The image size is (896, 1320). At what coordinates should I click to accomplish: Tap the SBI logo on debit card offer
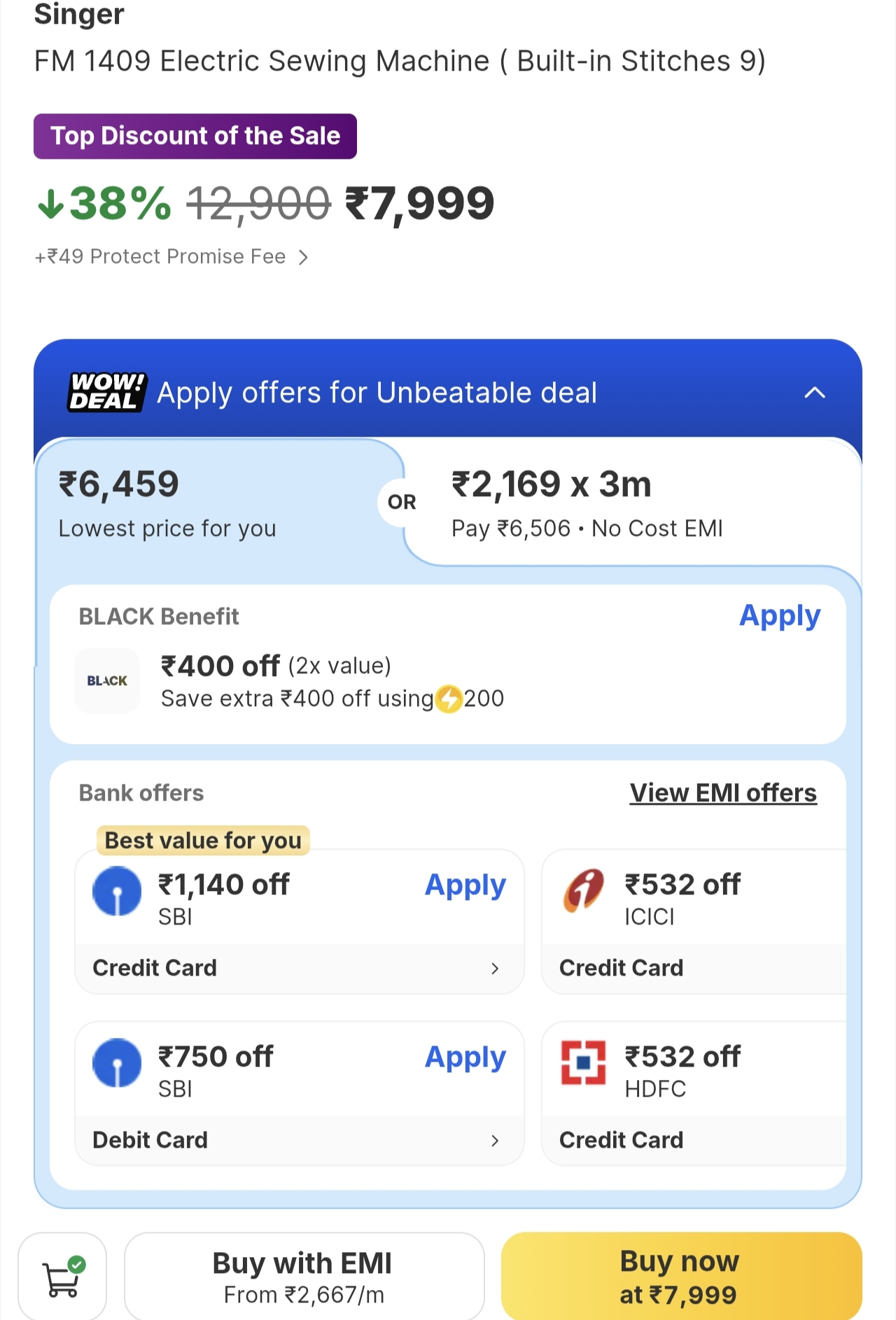click(x=117, y=1062)
